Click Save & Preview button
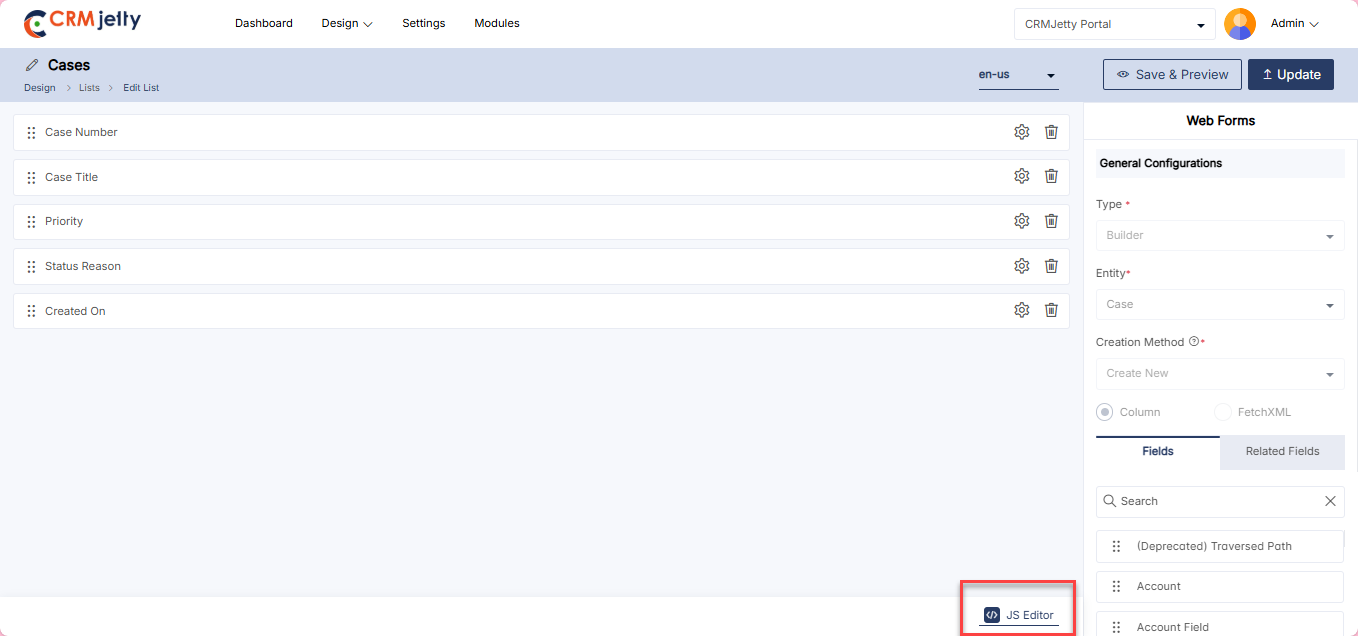The image size is (1358, 636). click(x=1172, y=75)
